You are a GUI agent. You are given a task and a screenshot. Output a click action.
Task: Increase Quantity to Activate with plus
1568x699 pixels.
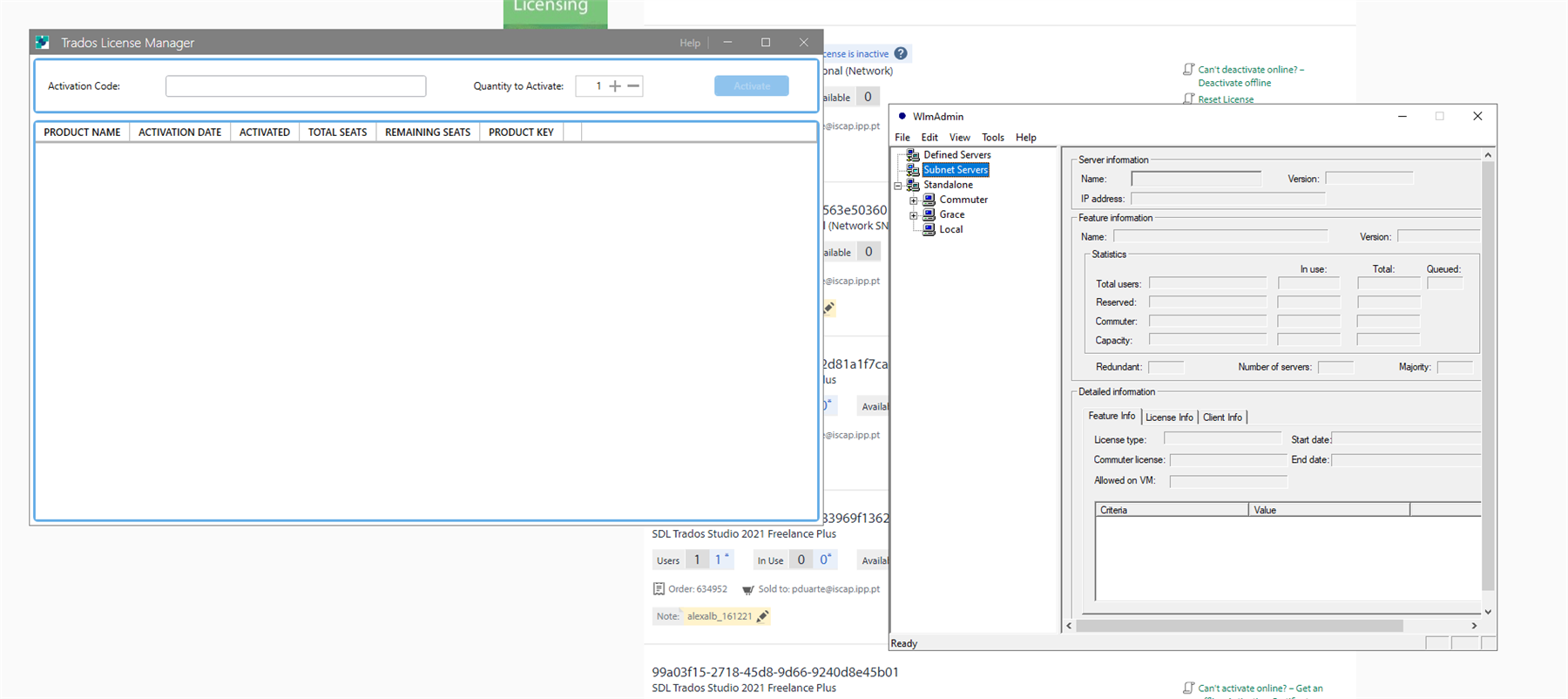(x=615, y=85)
